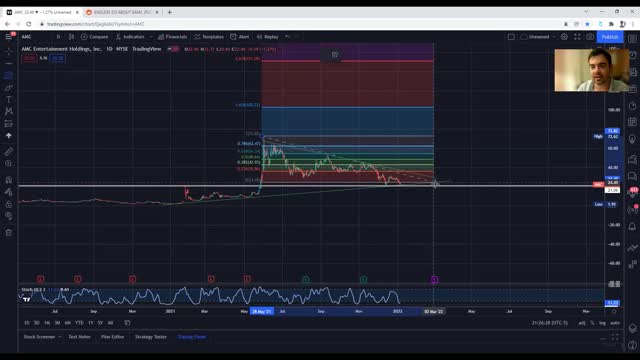640x360 pixels.
Task: Toggle magnet mode in left toolbar
Action: click(9, 180)
